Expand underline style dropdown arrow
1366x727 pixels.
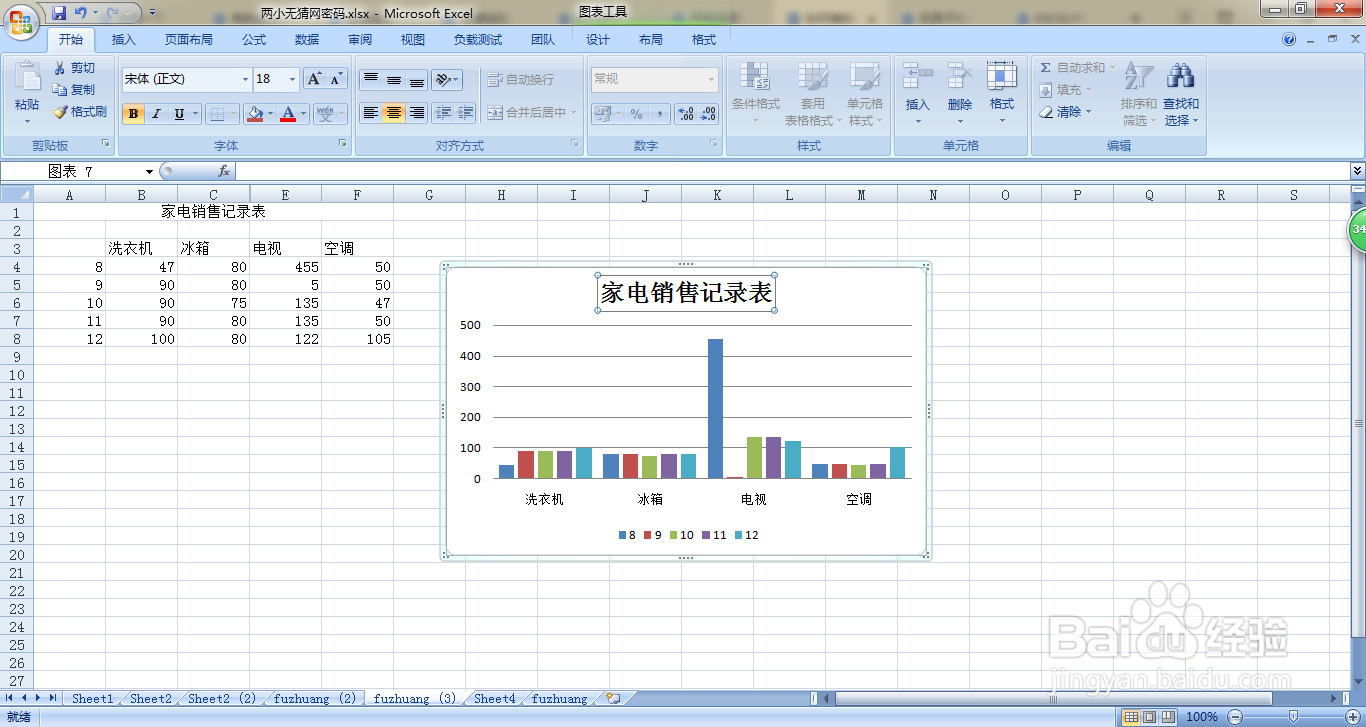[x=195, y=113]
